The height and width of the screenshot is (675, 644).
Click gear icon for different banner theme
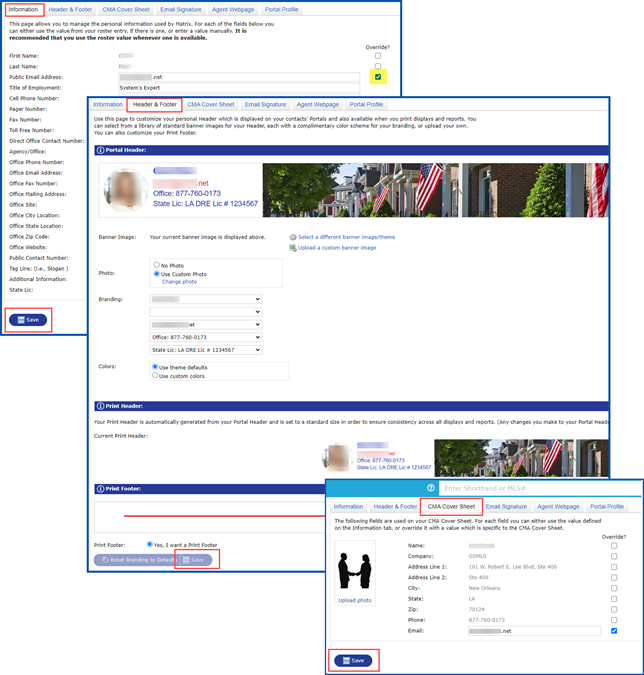pos(293,237)
